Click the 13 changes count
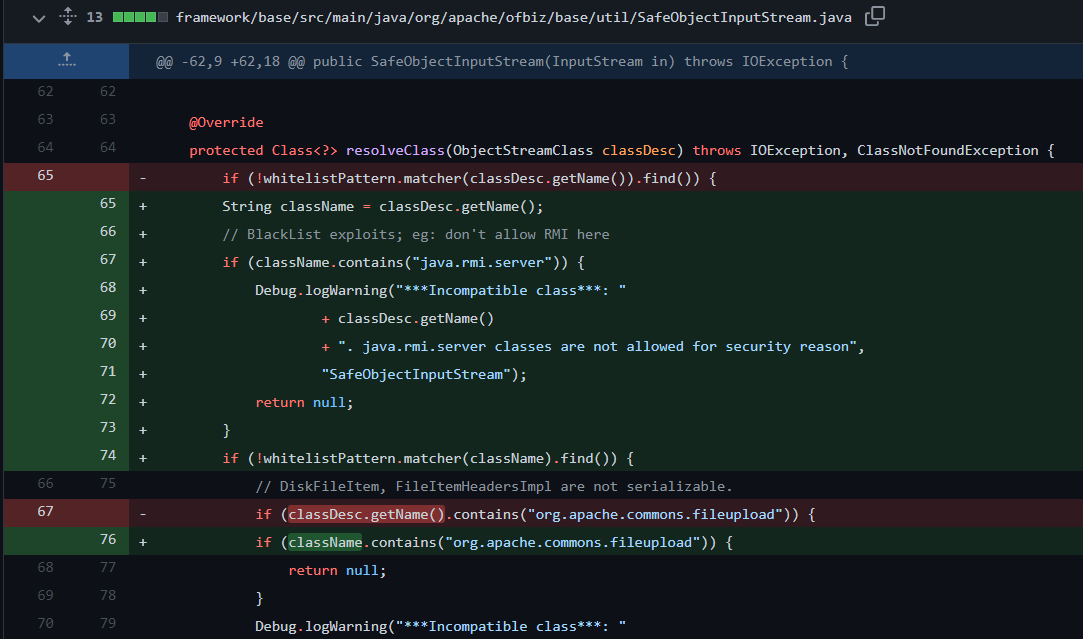The height and width of the screenshot is (639, 1083). click(94, 17)
